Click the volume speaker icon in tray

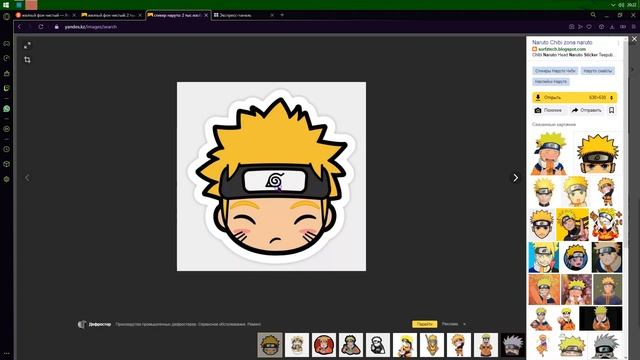[x=621, y=5]
